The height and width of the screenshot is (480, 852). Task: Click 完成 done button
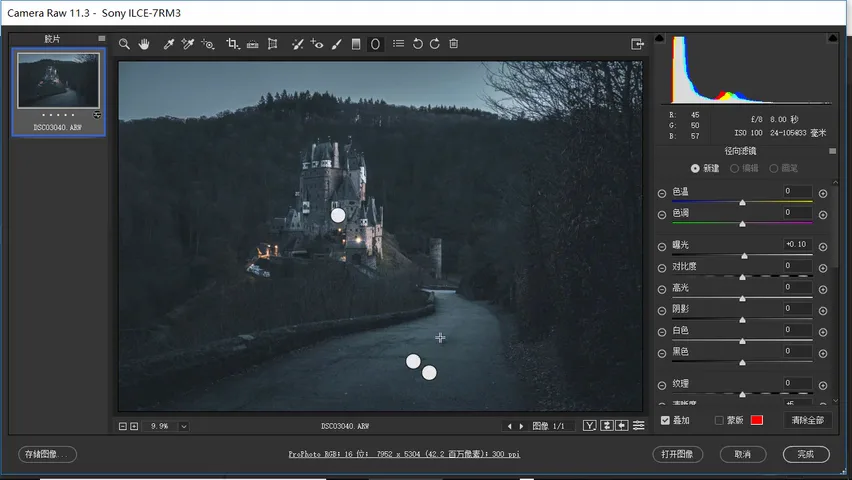(x=806, y=454)
